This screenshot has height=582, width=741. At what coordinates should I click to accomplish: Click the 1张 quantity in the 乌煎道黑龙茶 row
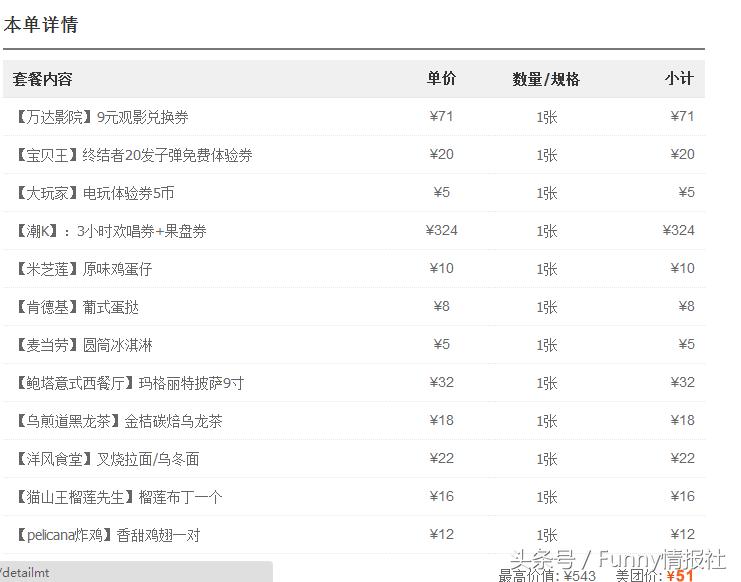point(547,421)
